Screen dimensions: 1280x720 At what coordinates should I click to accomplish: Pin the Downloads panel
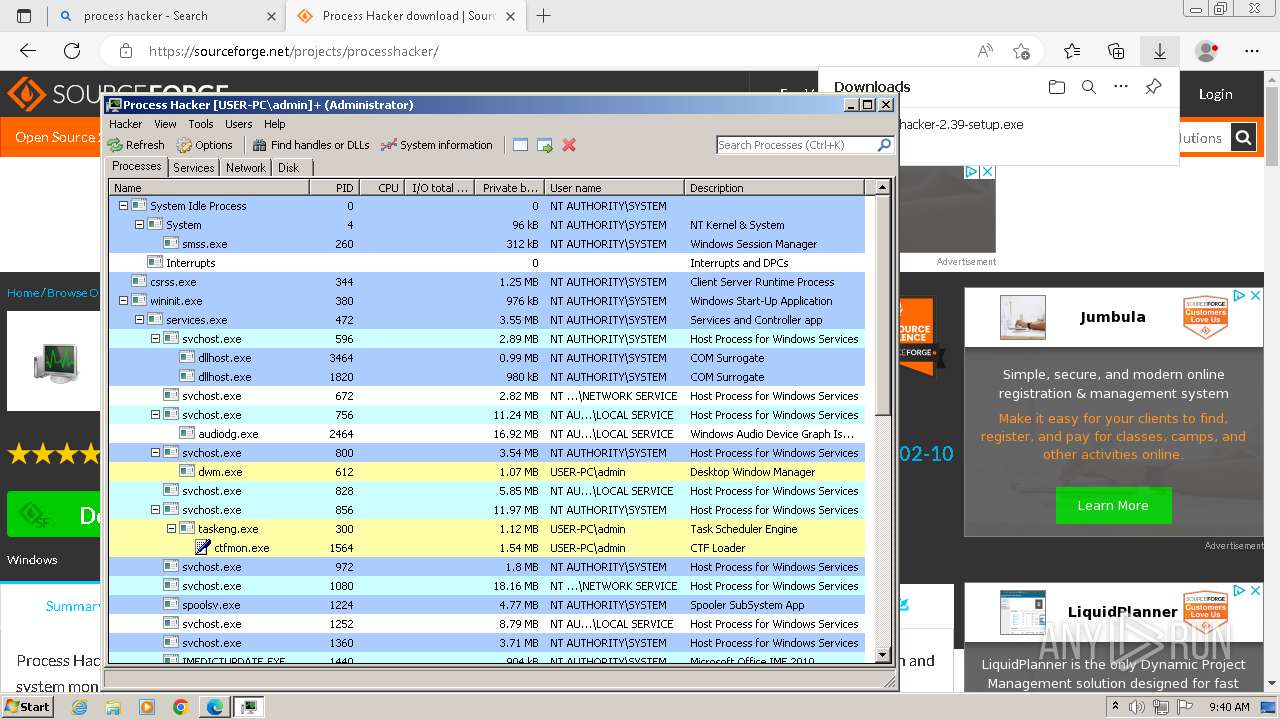(1153, 87)
